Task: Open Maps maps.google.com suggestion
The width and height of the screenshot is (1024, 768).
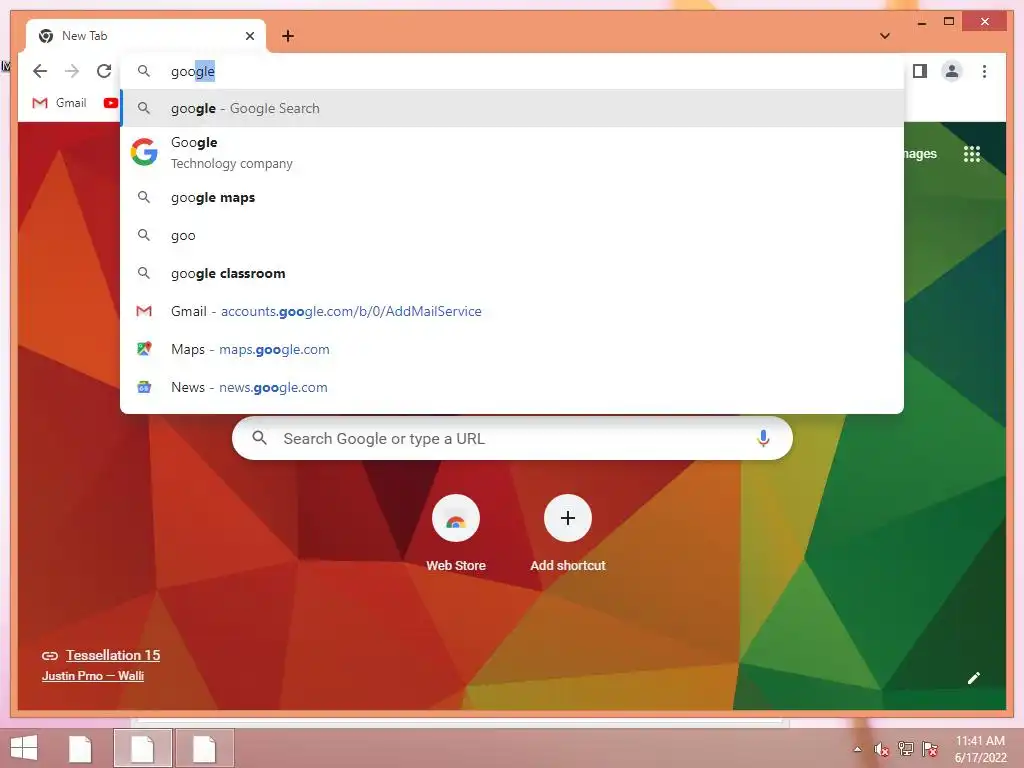Action: (x=512, y=349)
